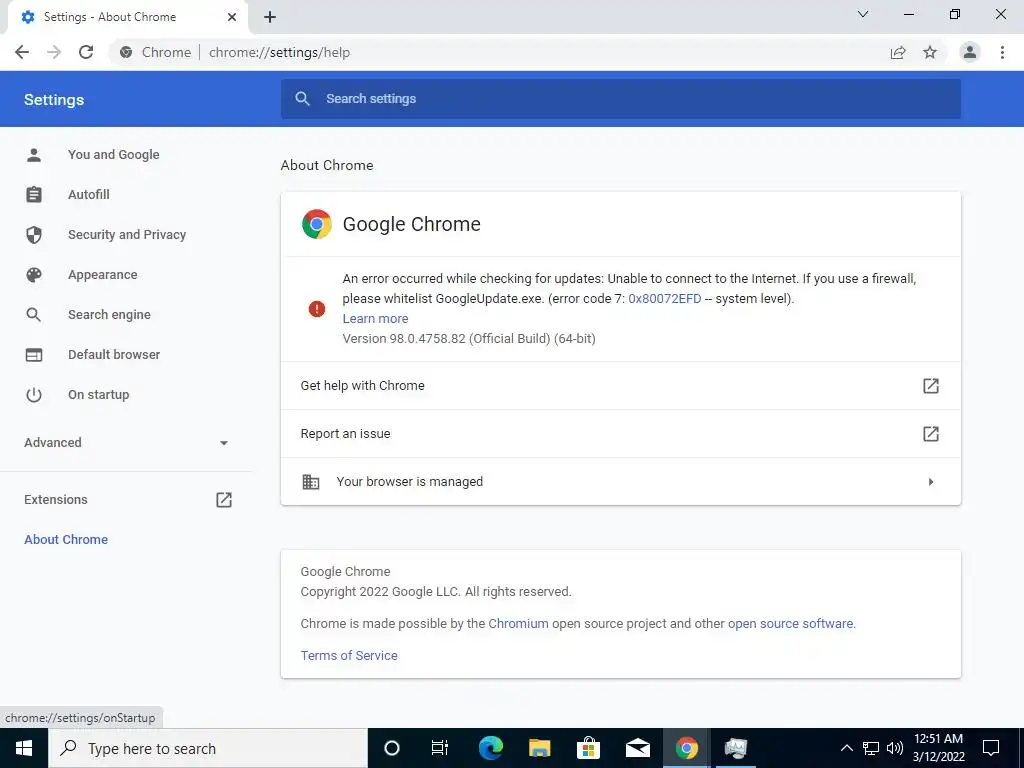This screenshot has width=1024, height=768.
Task: Open Microsoft Store from the taskbar
Action: tap(588, 748)
